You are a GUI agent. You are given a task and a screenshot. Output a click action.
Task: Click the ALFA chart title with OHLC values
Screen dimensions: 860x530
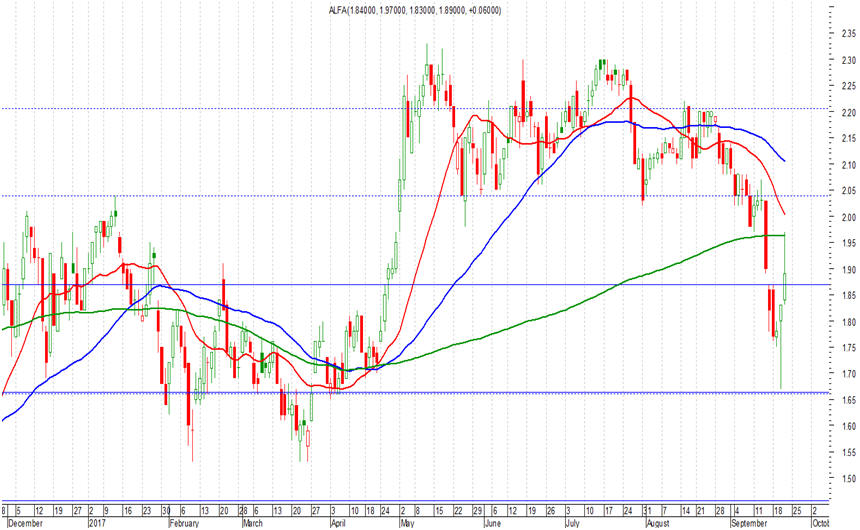point(415,10)
